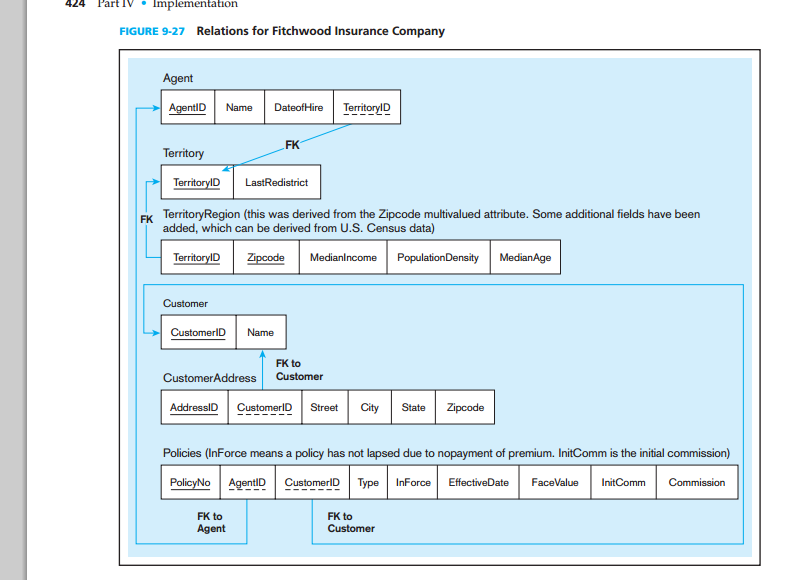Select CustomerID in the Policies relation
The height and width of the screenshot is (580, 803).
[x=312, y=482]
